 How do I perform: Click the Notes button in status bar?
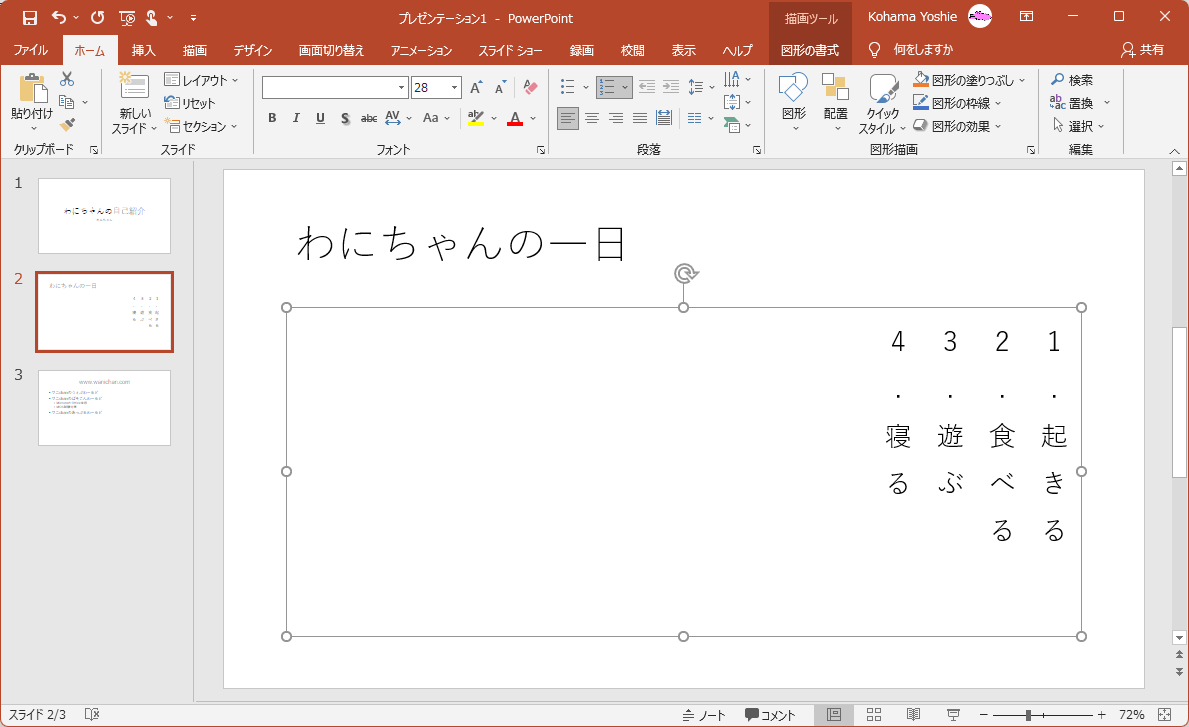coord(704,715)
